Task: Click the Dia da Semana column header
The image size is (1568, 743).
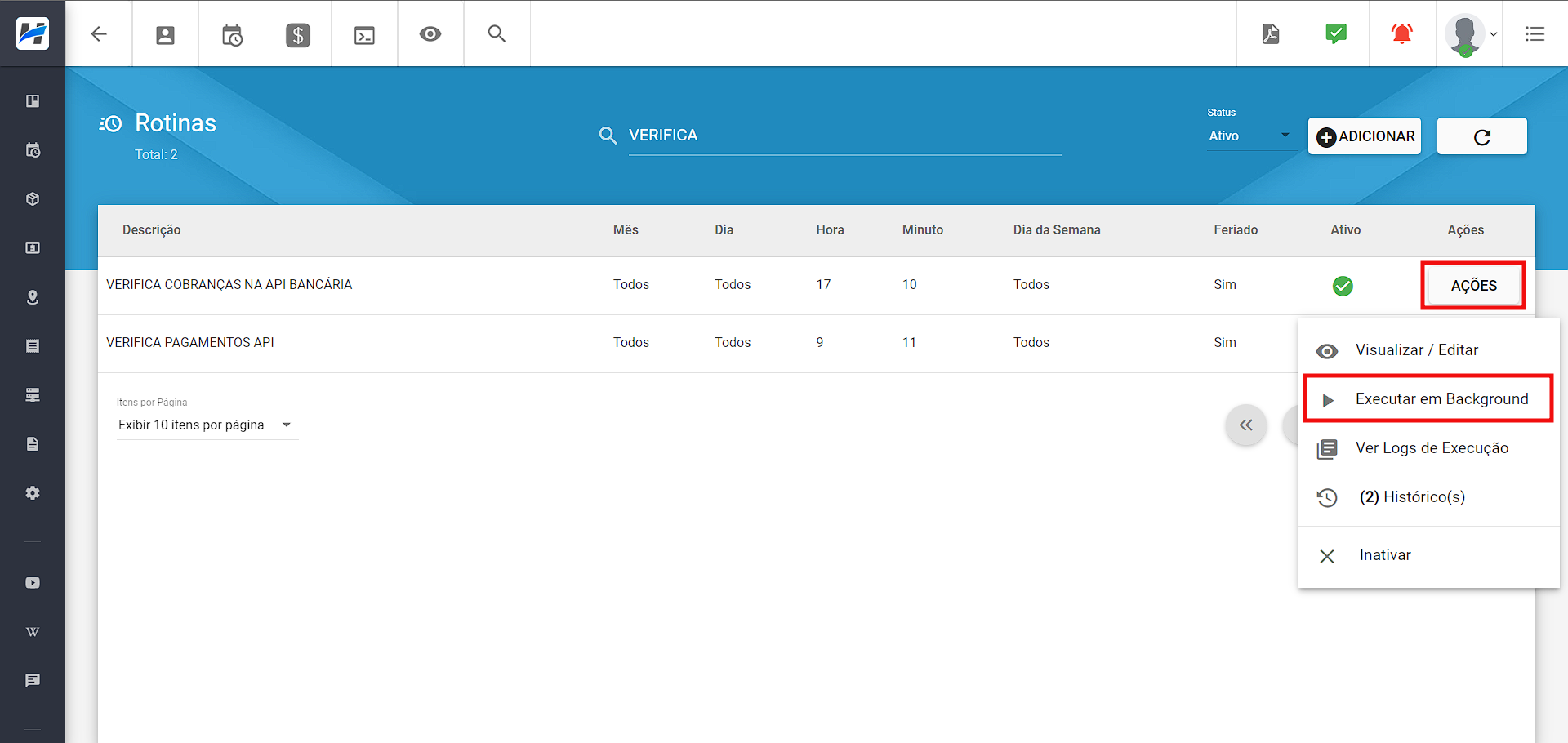Action: pyautogui.click(x=1057, y=230)
